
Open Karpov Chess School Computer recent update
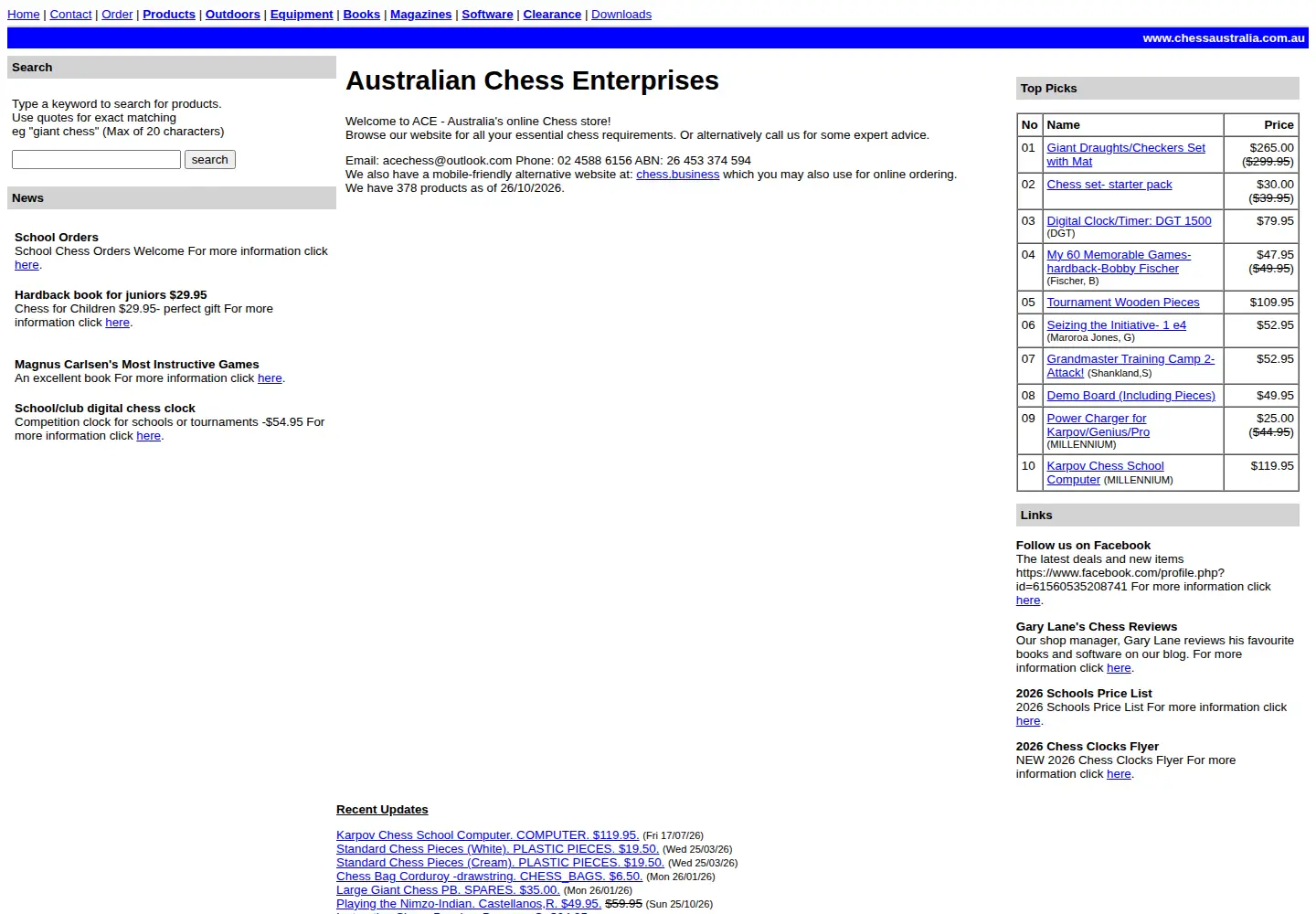coord(487,835)
